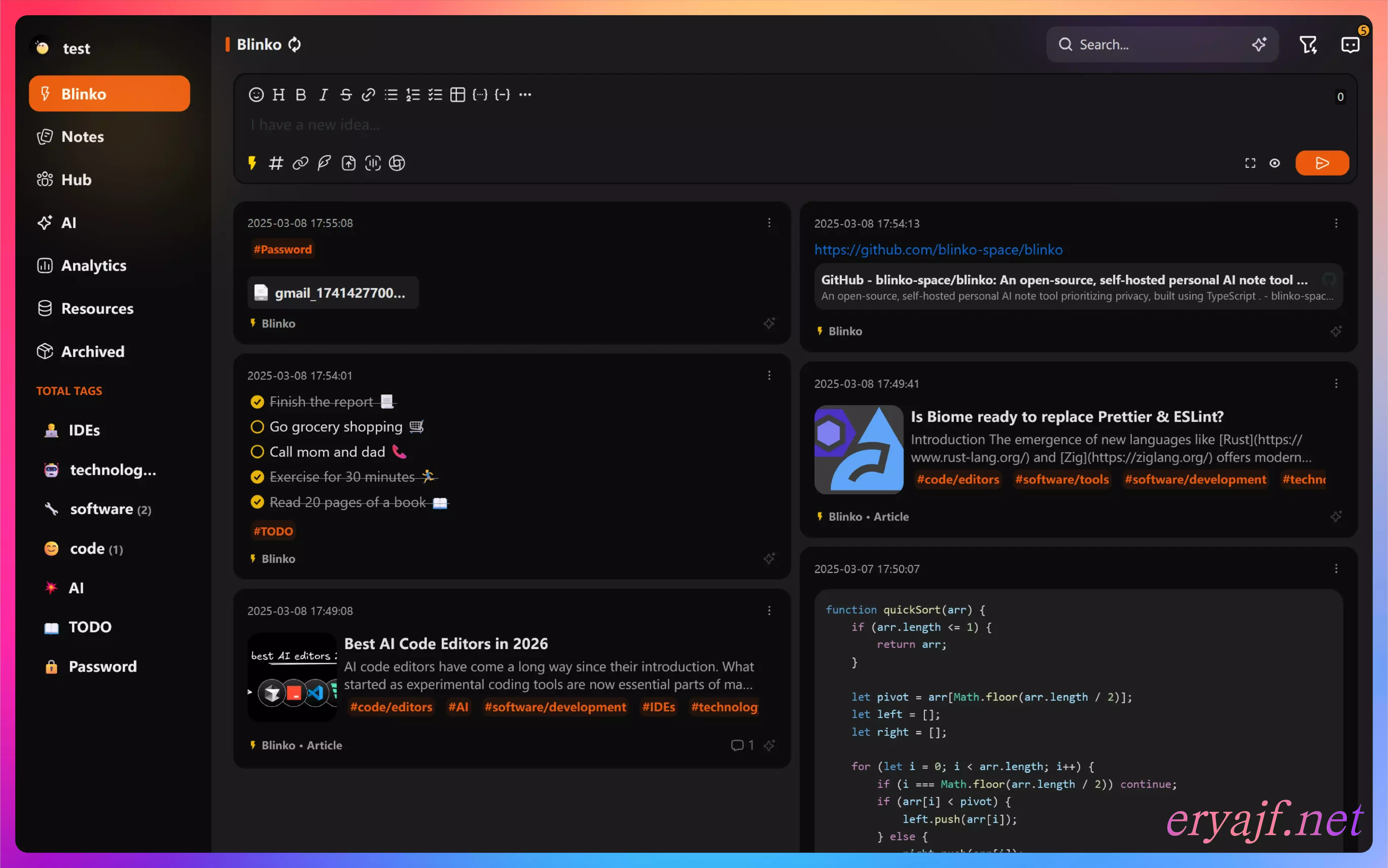Screen dimensions: 1388x868
Task: Click the upload file icon
Action: point(348,163)
